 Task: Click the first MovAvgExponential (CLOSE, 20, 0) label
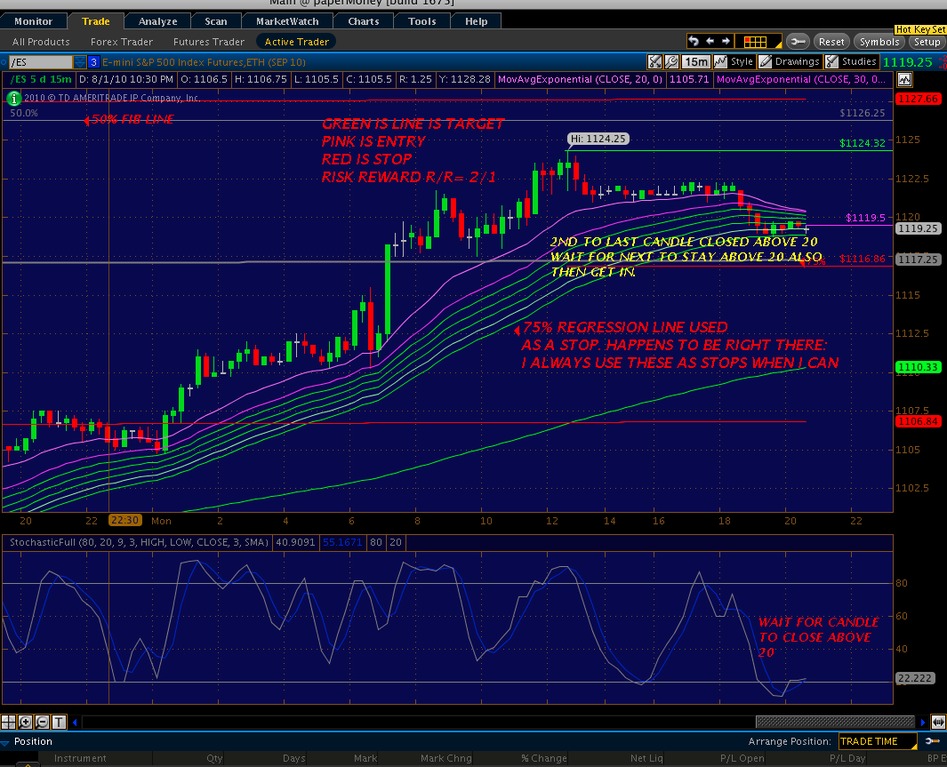pyautogui.click(x=580, y=80)
